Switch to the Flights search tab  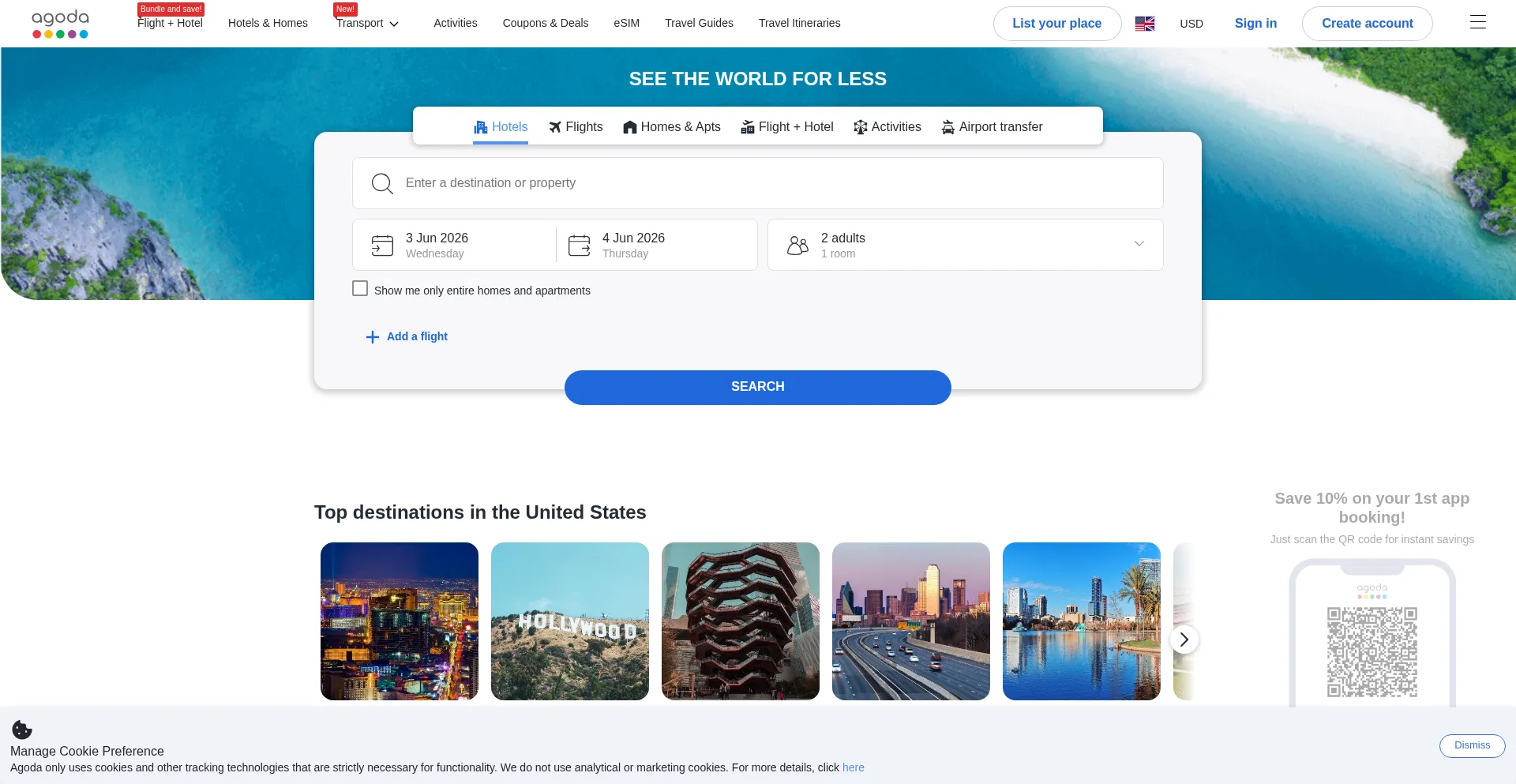576,127
